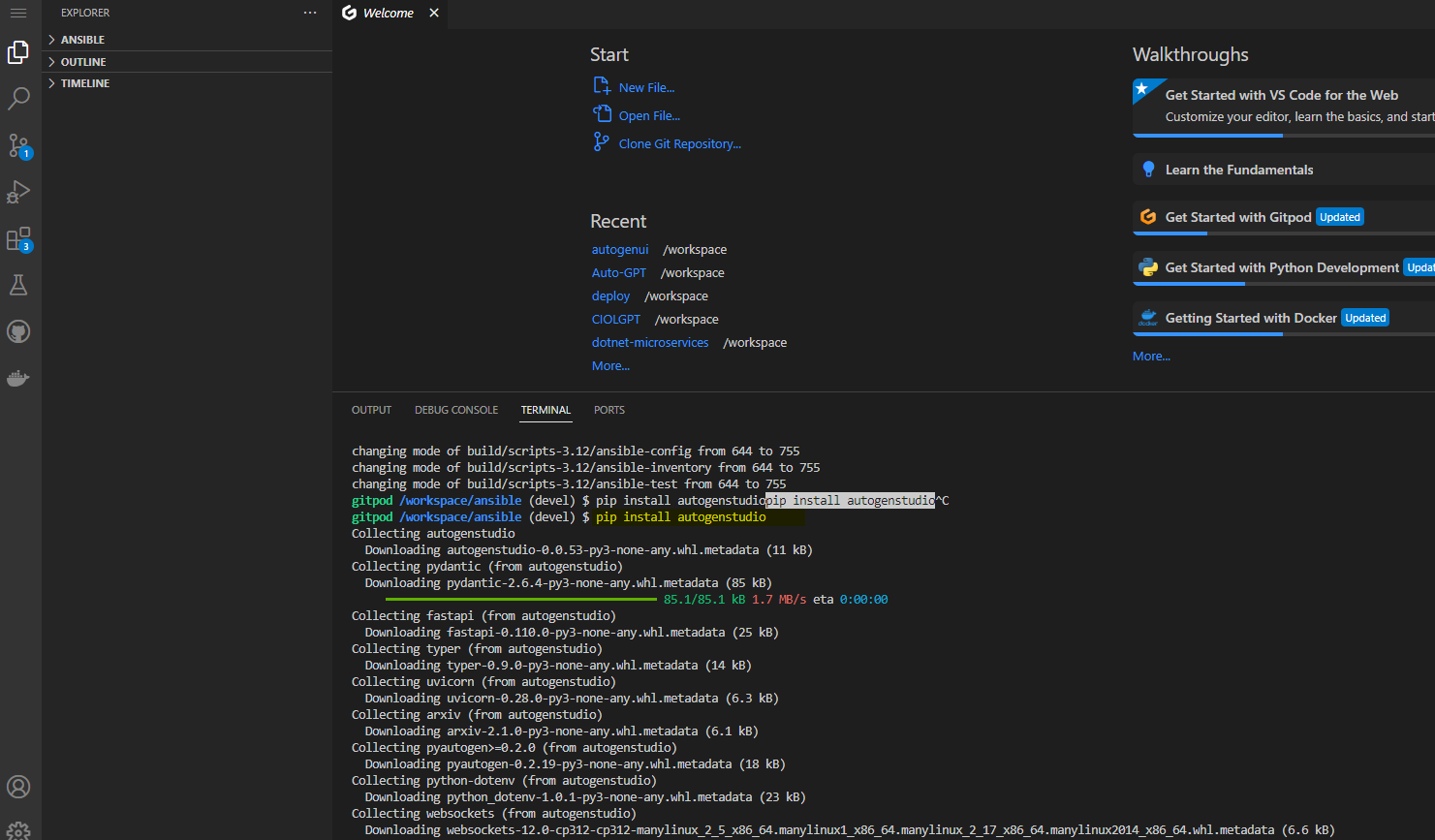Image resolution: width=1435 pixels, height=840 pixels.
Task: Click the green pip download progress bar
Action: tap(520, 600)
